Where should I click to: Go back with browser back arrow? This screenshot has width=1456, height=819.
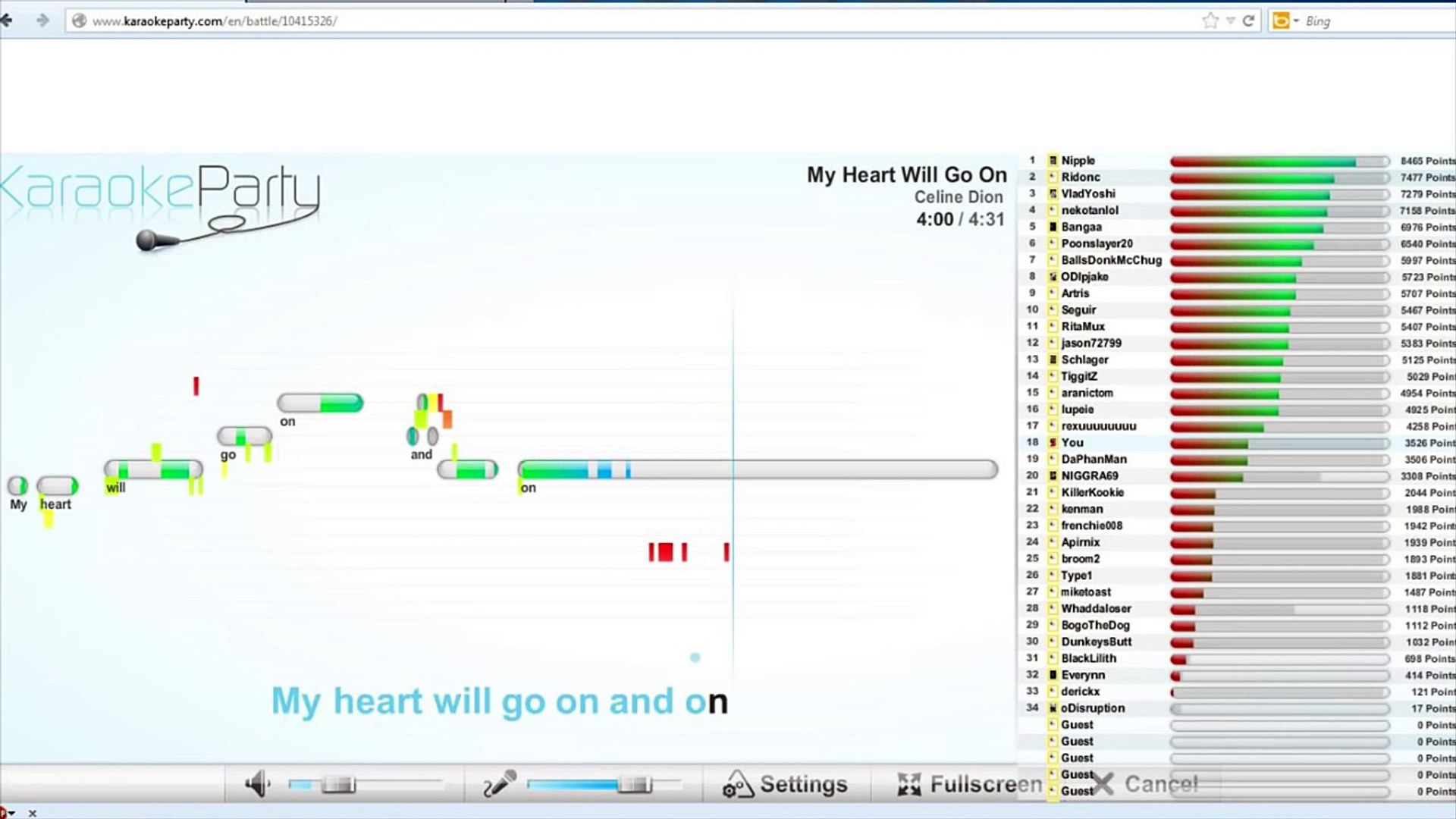[8, 20]
